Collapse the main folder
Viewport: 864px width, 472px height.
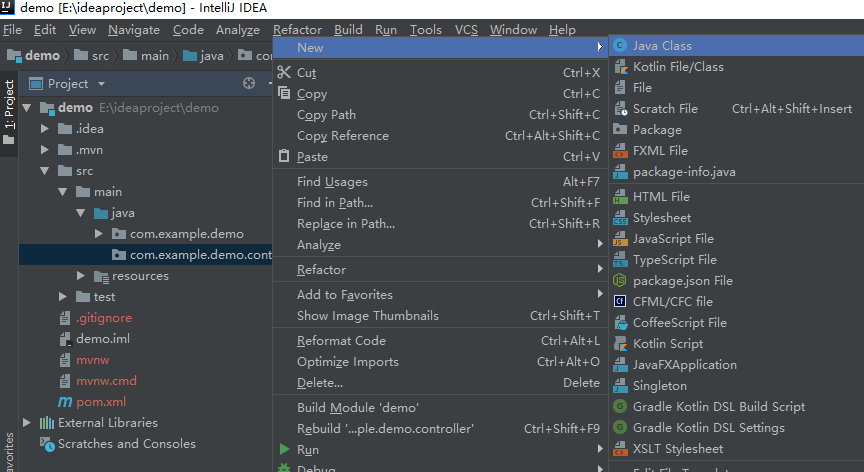coord(63,192)
